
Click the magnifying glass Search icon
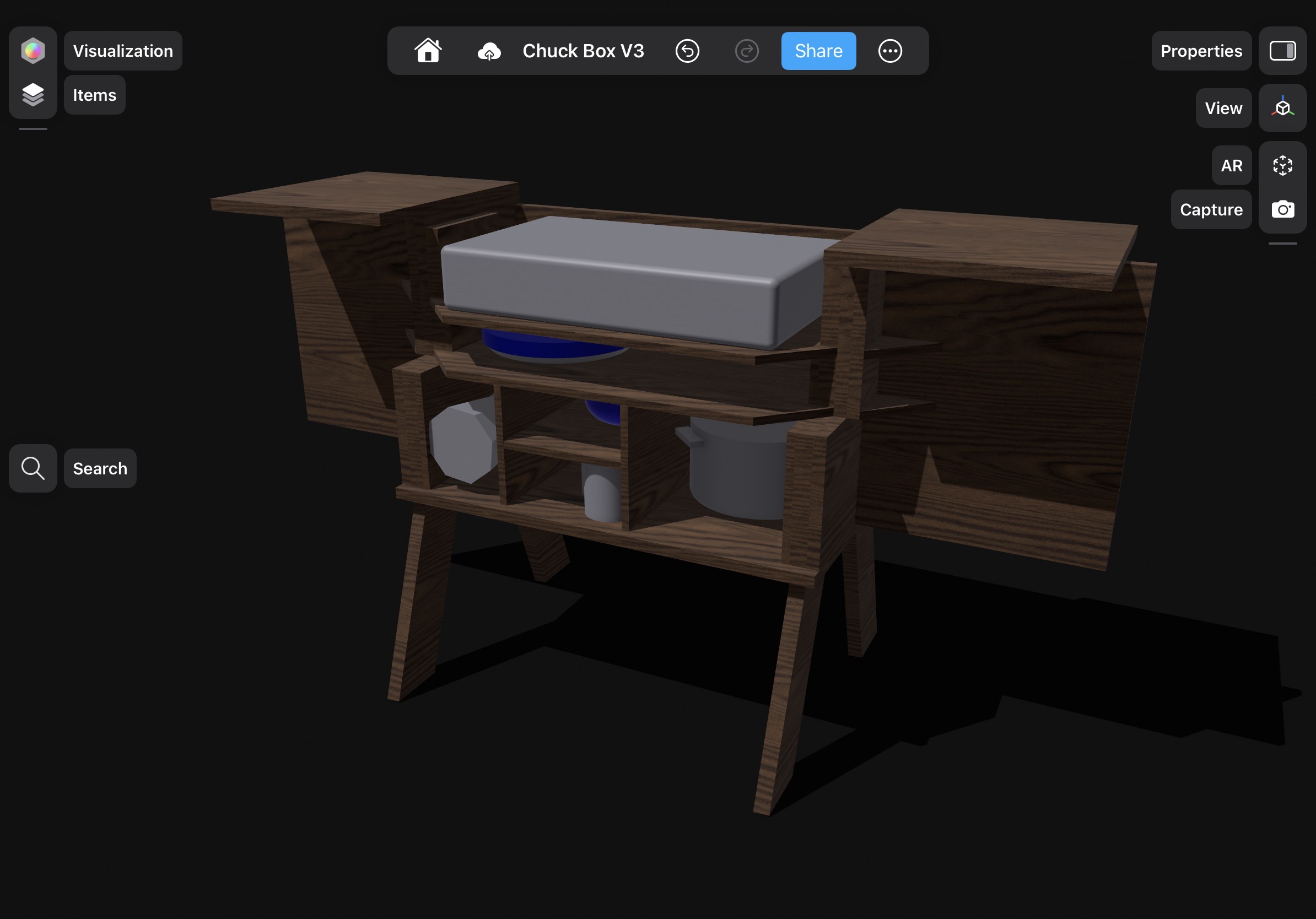pos(33,468)
